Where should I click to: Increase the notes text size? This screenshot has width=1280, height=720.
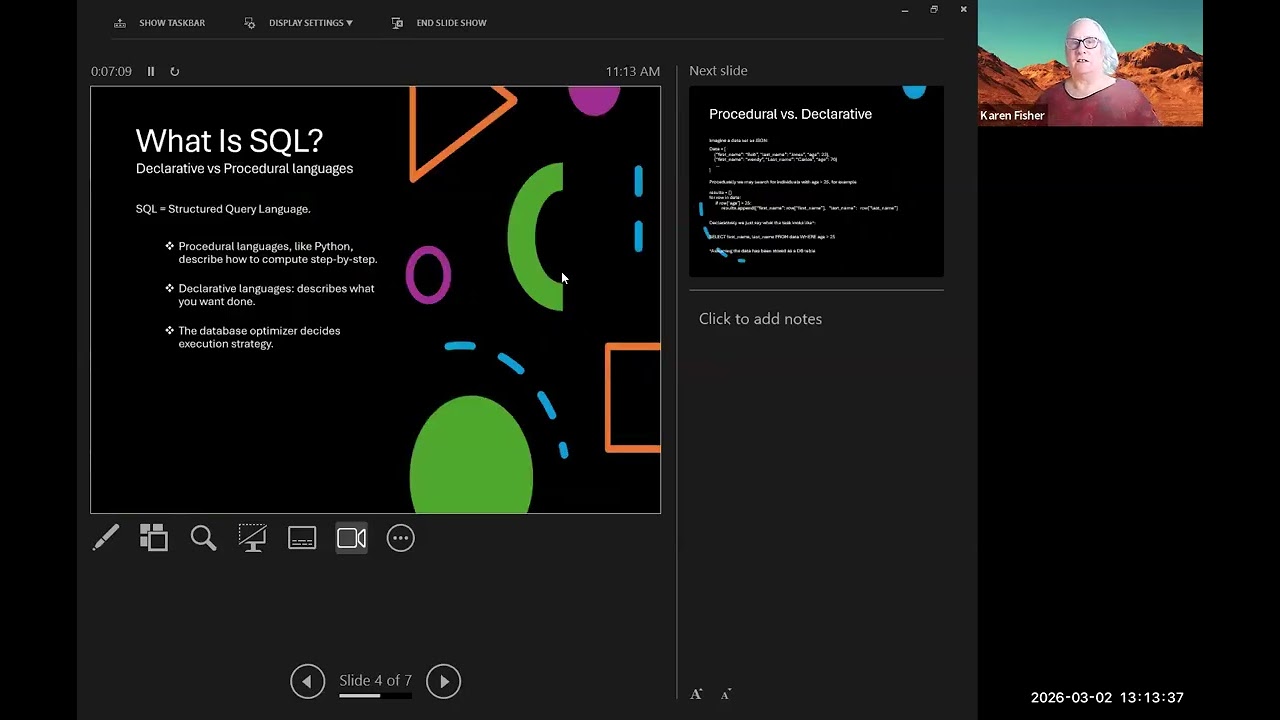pyautogui.click(x=696, y=694)
